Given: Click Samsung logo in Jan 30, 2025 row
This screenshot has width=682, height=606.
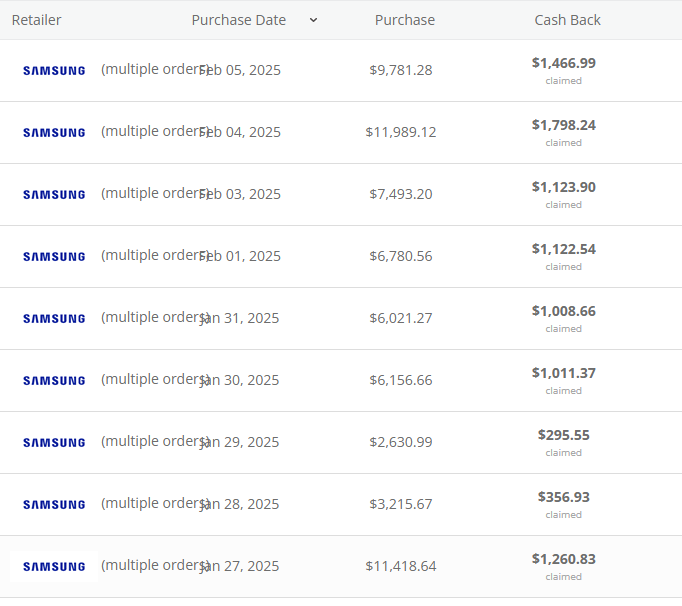Looking at the screenshot, I should pos(54,381).
